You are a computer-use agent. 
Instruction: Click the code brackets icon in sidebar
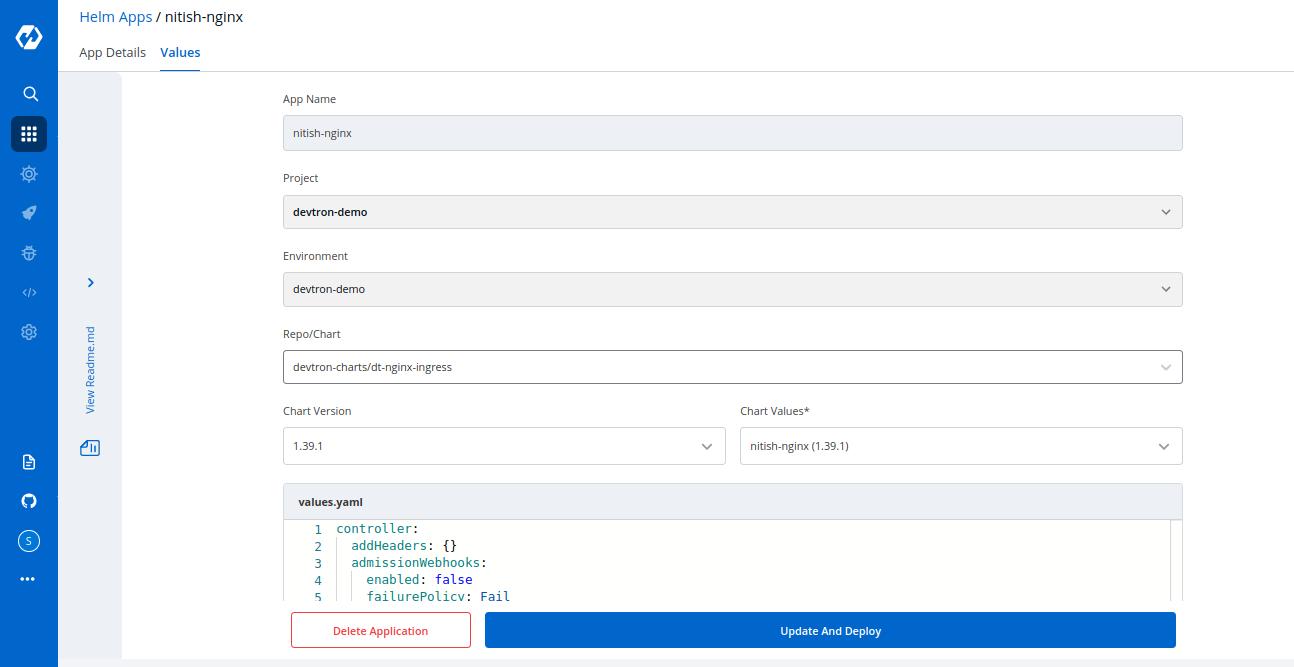[x=29, y=293]
